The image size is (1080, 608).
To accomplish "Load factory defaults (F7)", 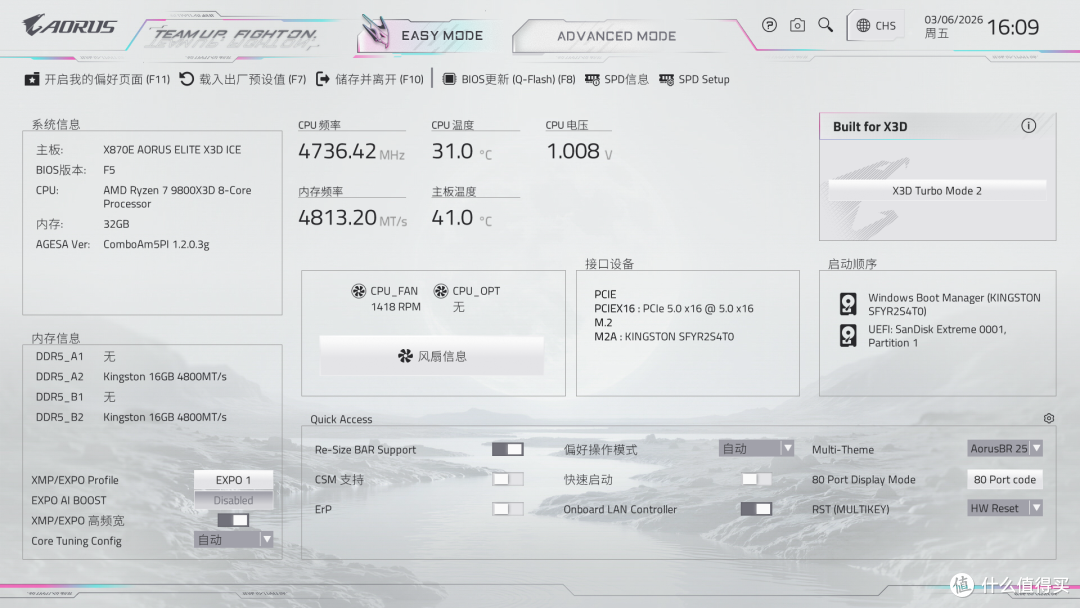I will (242, 79).
